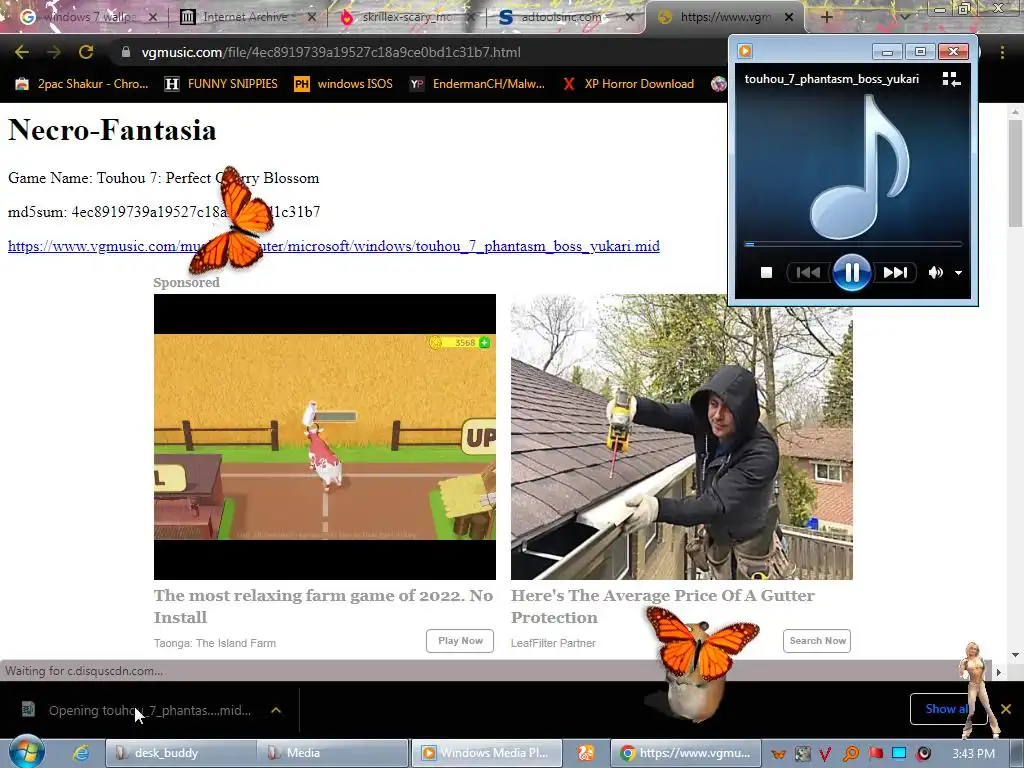Viewport: 1024px width, 768px height.
Task: Click the address bar URL
Action: 331,52
